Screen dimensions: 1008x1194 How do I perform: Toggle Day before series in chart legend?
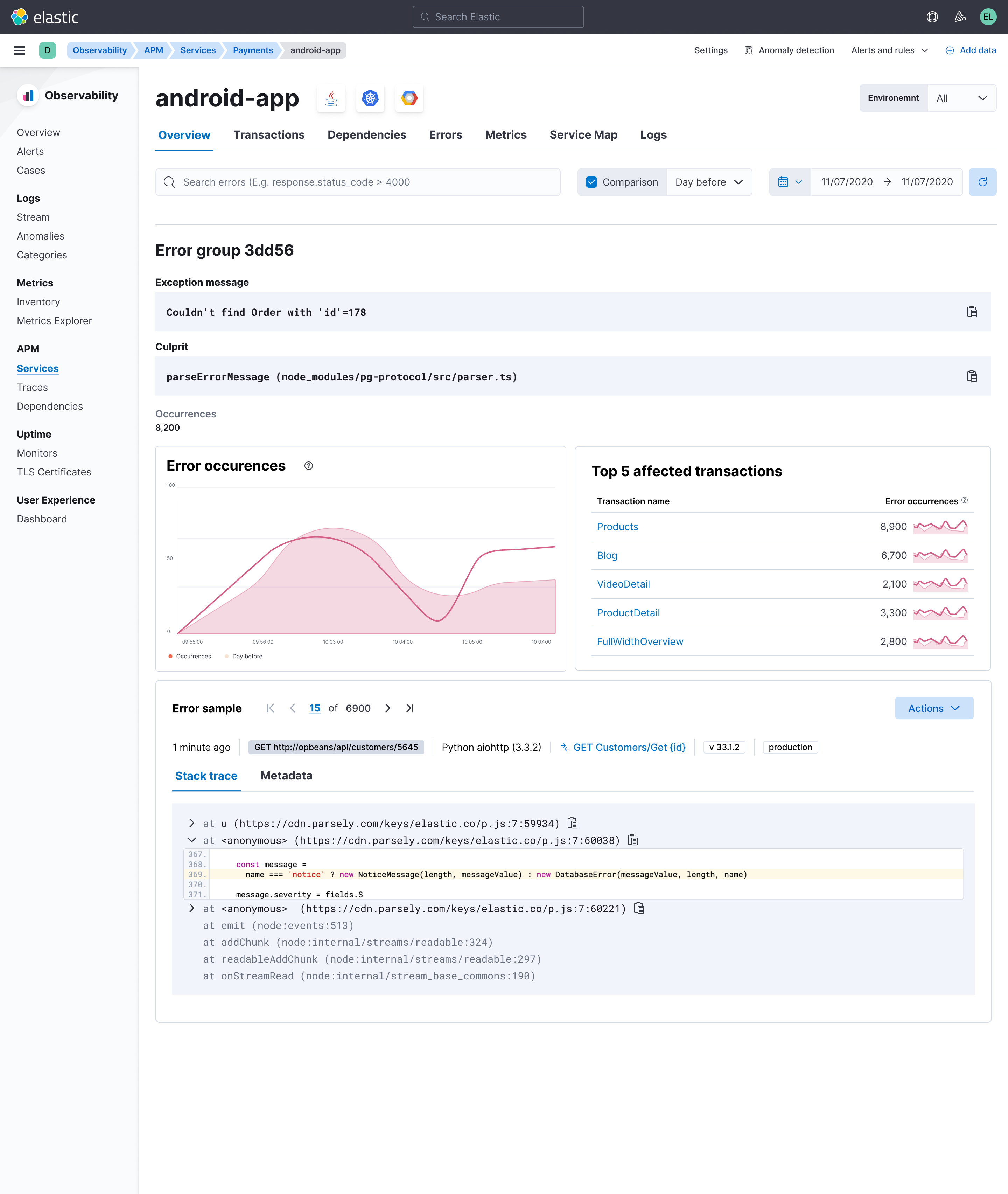244,656
